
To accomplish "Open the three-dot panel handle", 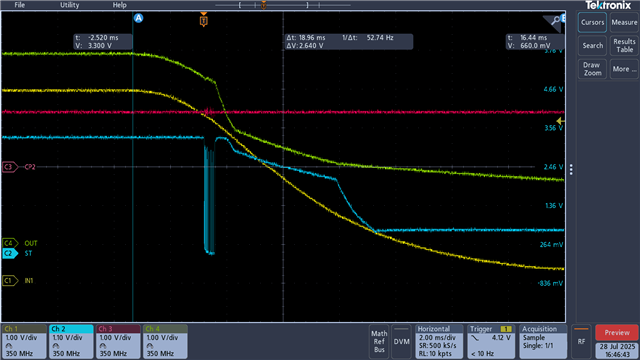I will [571, 169].
